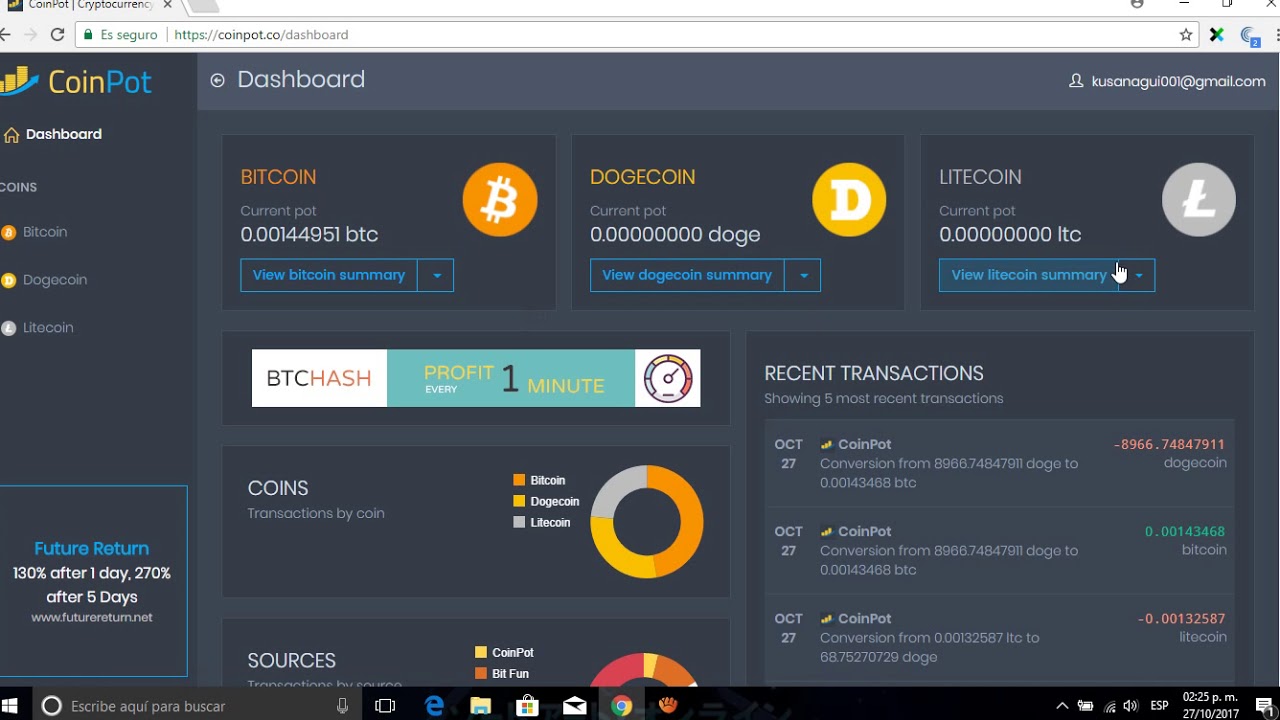Click View dogecoin summary button
Screen dimensions: 1280x720
pos(687,275)
